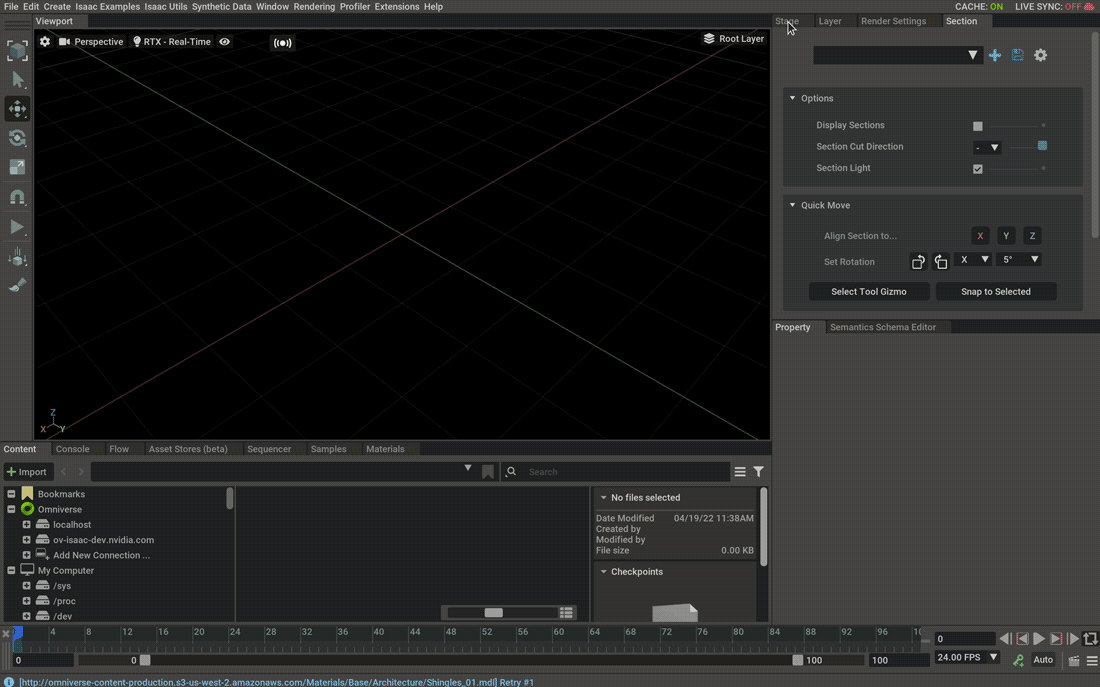Save section using the blue disk icon
1100x687 pixels.
pyautogui.click(x=1017, y=55)
